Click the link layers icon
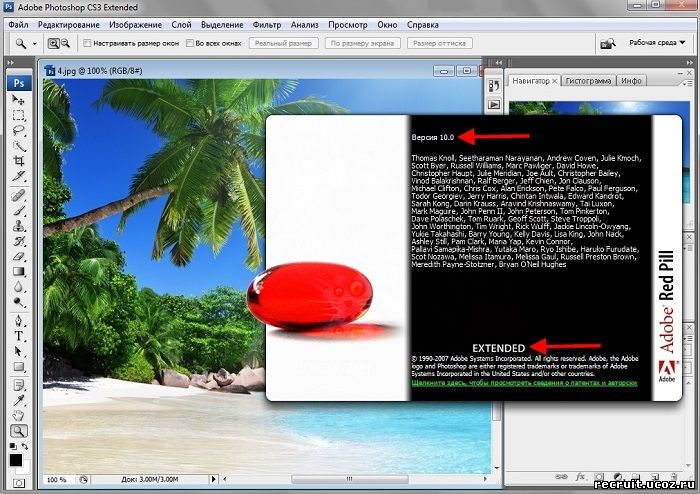The height and width of the screenshot is (494, 700). [x=561, y=477]
